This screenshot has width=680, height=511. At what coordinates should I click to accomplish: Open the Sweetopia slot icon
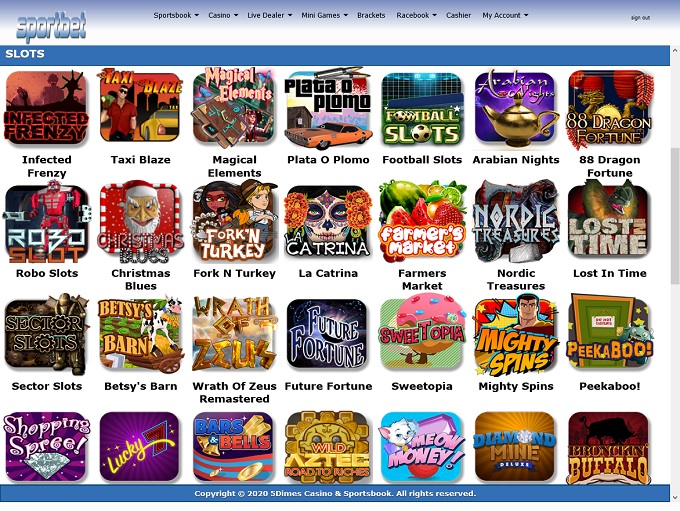coord(422,333)
